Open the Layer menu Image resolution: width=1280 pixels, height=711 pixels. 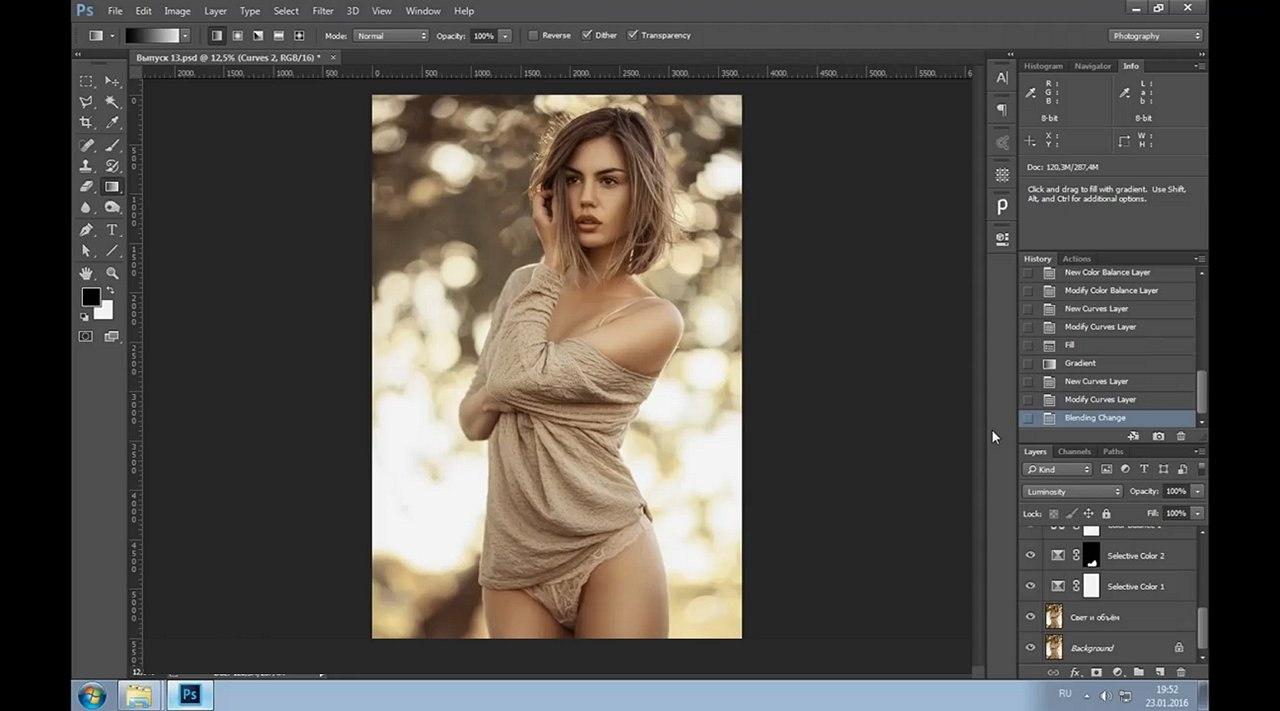(215, 11)
